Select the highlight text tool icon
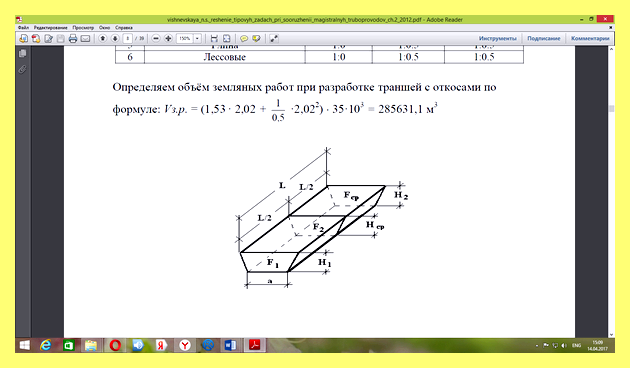Image resolution: width=630 pixels, height=368 pixels. coord(256,39)
